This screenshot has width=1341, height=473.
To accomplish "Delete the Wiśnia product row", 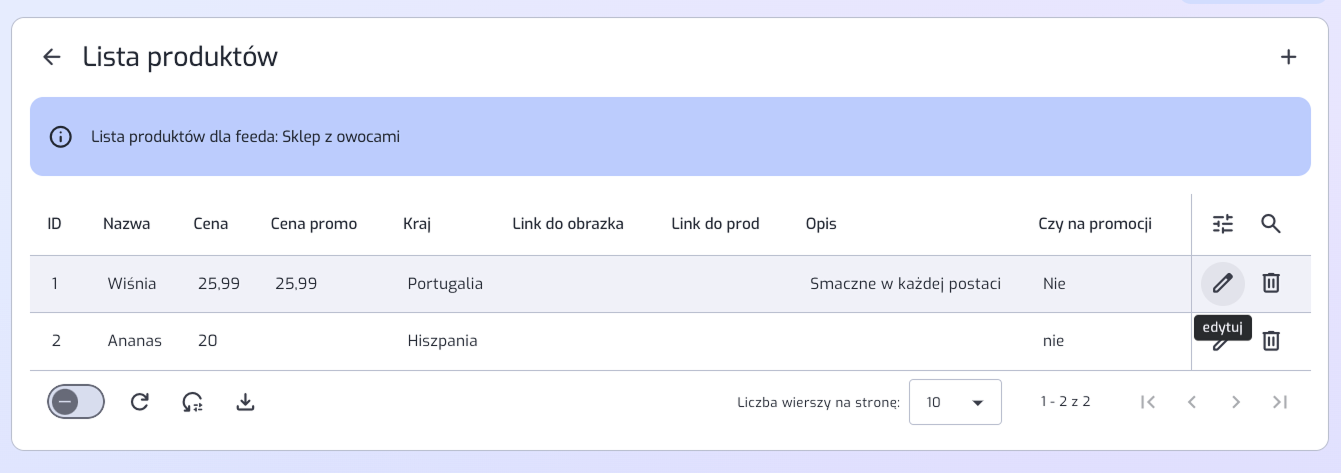I will point(1271,283).
